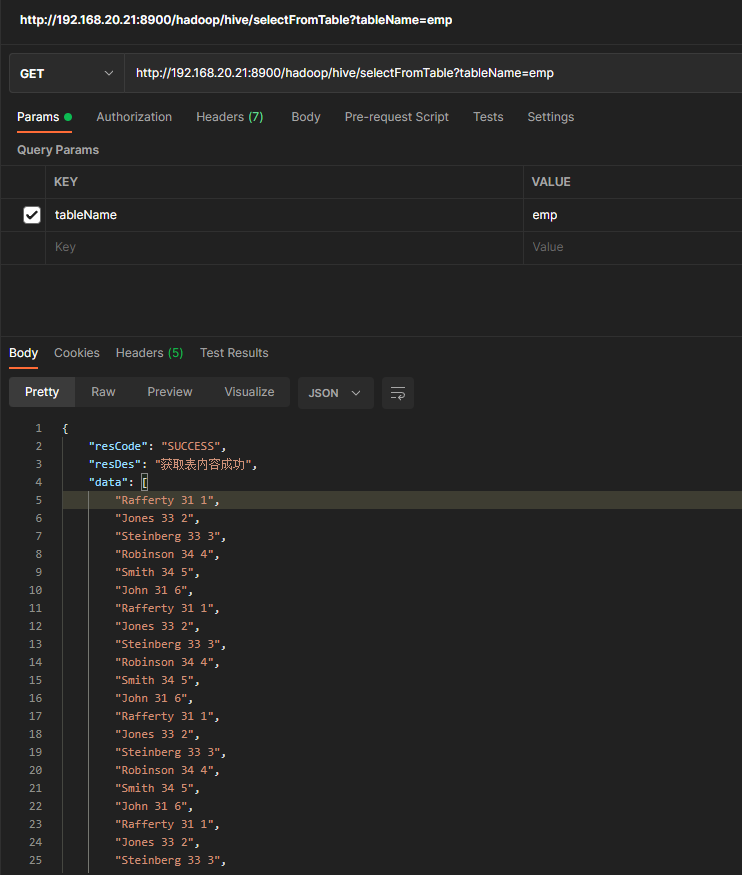Click the "data" key on line 4
Screen dimensions: 742x875
(108, 482)
